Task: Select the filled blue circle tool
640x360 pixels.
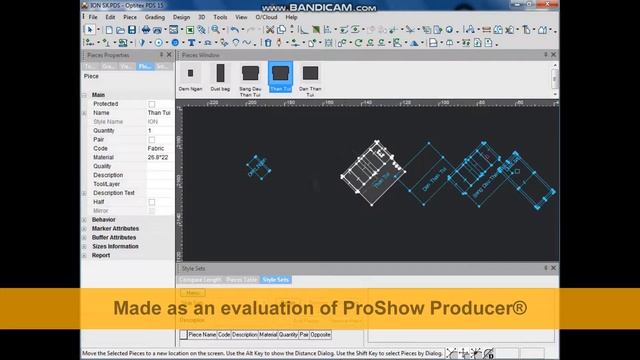Action: 175,42
